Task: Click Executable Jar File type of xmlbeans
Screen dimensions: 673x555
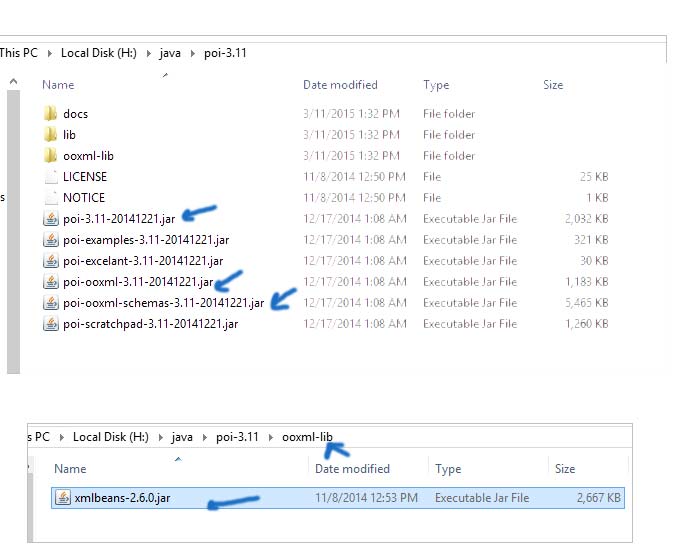Action: click(x=482, y=498)
